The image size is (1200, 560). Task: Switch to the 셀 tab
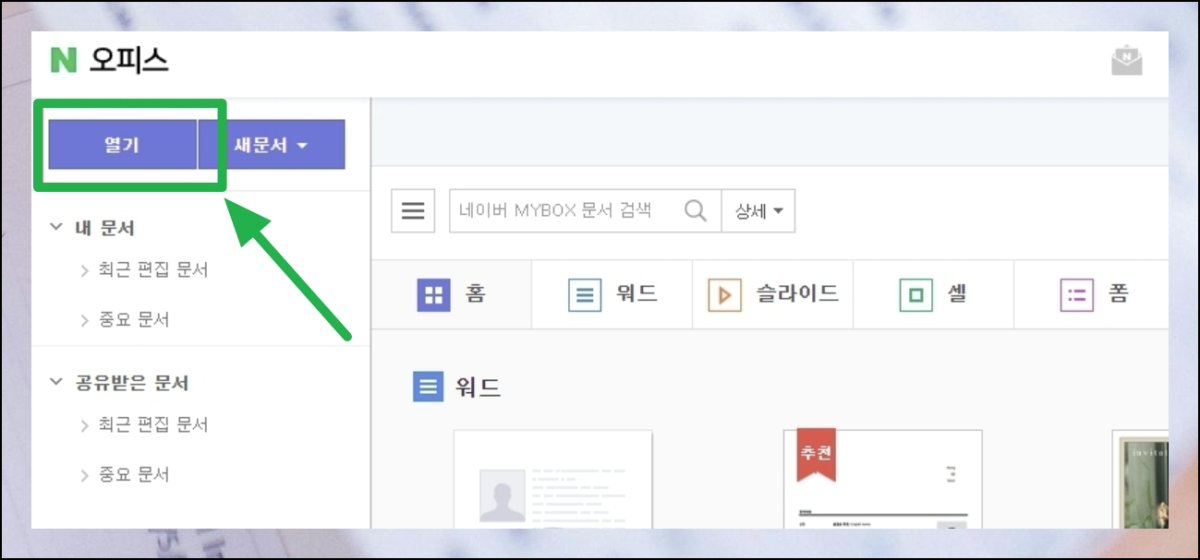[933, 295]
